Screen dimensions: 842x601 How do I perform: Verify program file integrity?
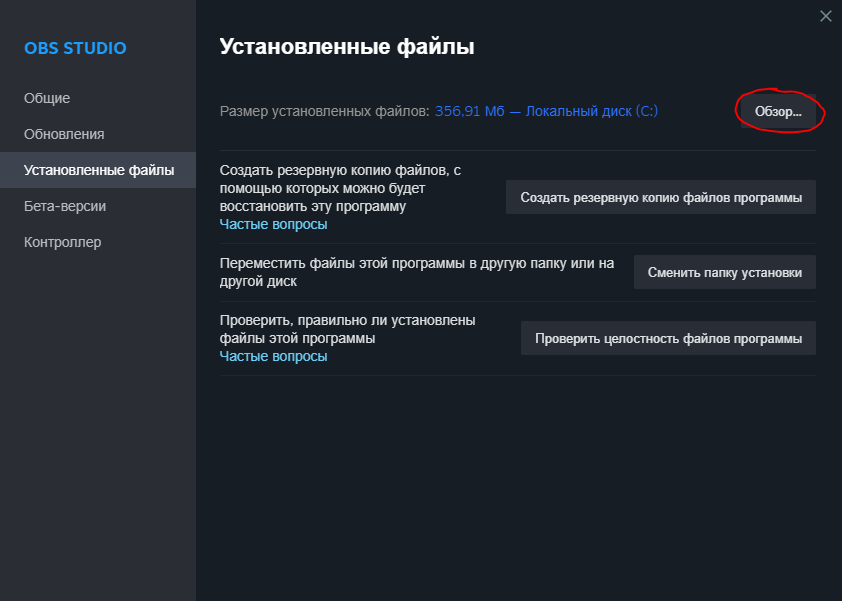[x=668, y=337]
